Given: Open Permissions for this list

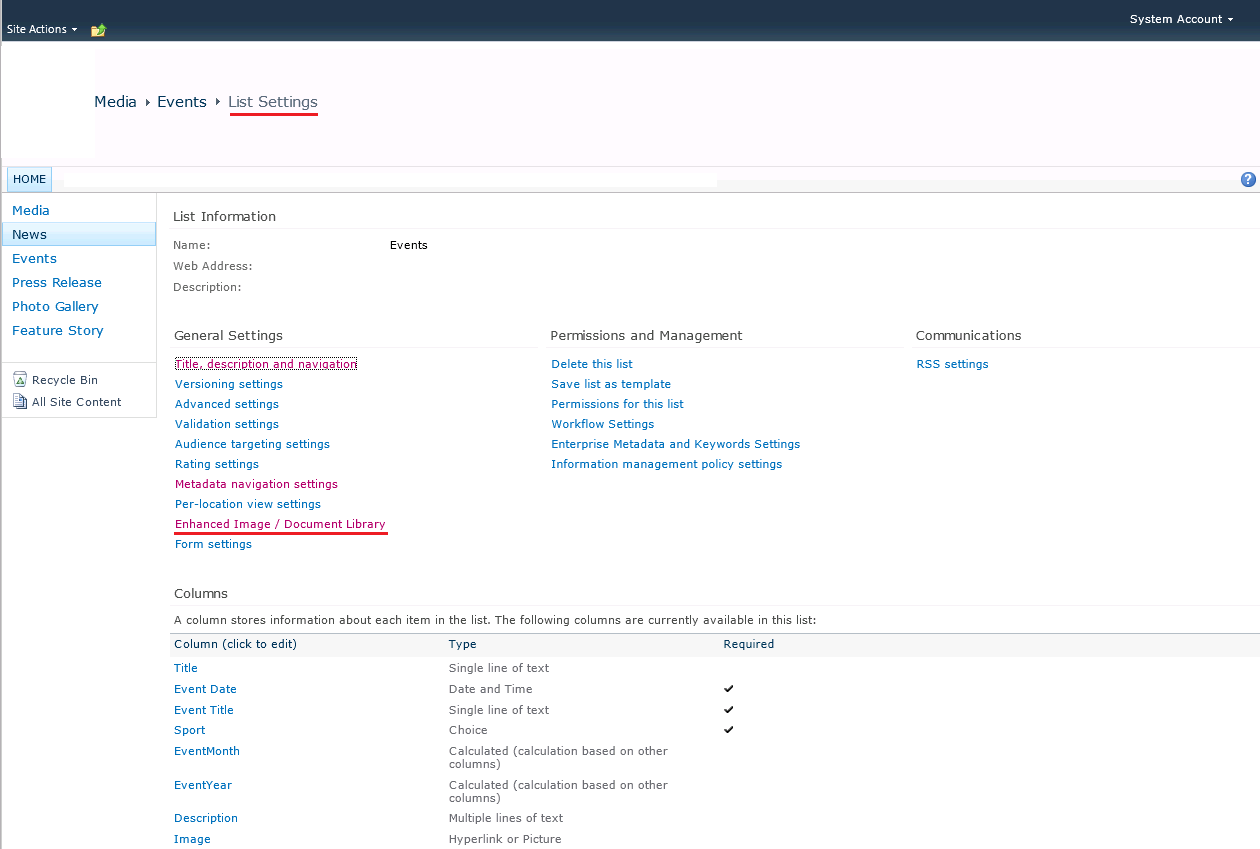Looking at the screenshot, I should pos(617,404).
